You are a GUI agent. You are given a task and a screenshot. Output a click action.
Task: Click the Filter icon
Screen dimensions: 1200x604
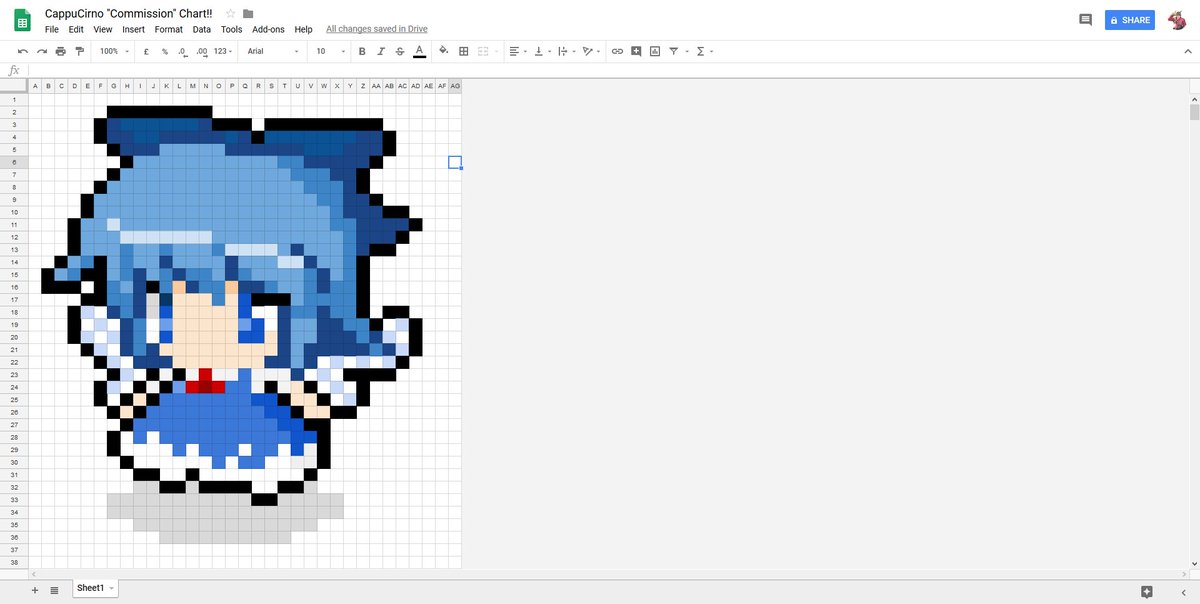pyautogui.click(x=676, y=51)
